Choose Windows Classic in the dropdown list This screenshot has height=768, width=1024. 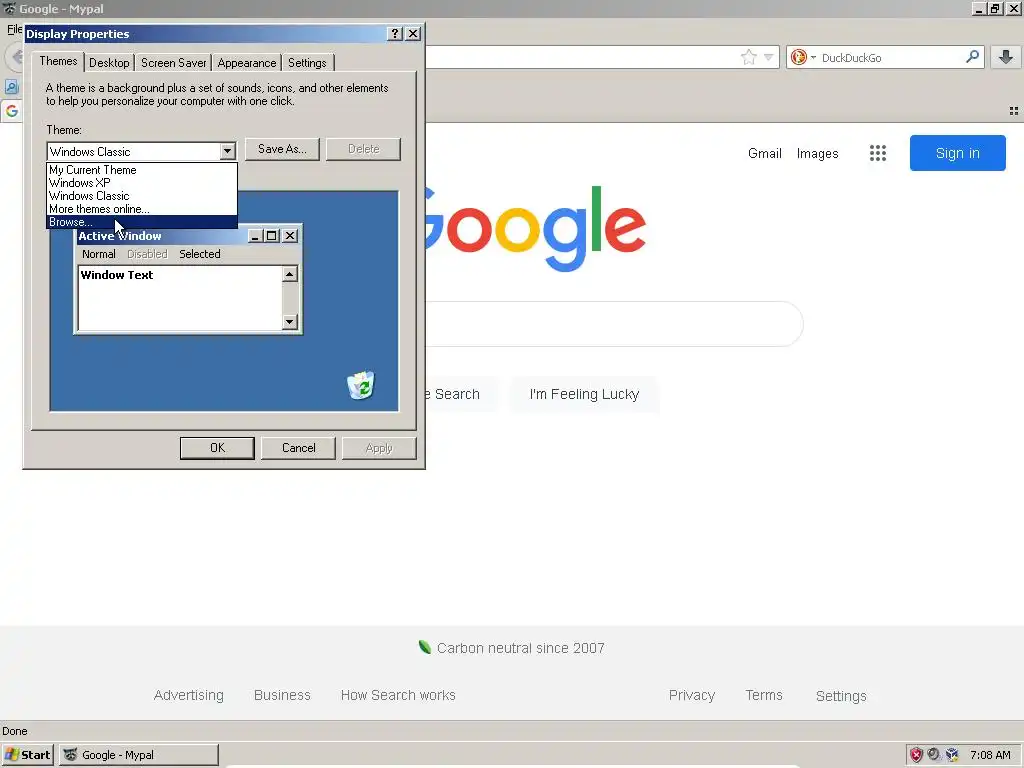pos(142,196)
